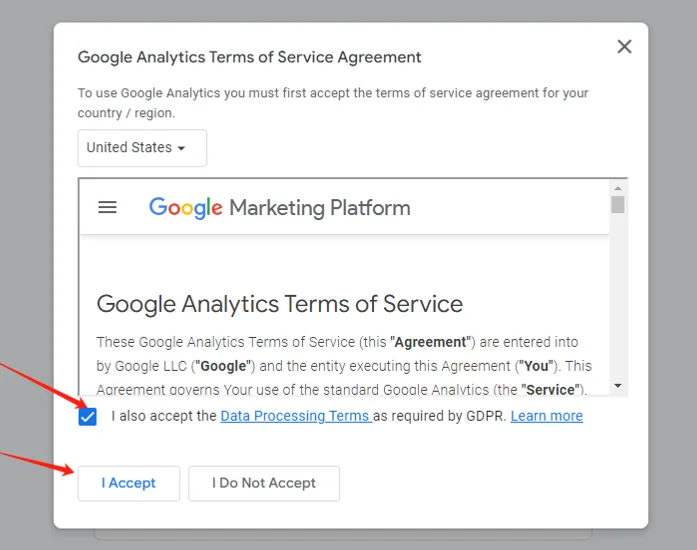Open the Data Processing Terms link
697x550 pixels.
pos(296,416)
